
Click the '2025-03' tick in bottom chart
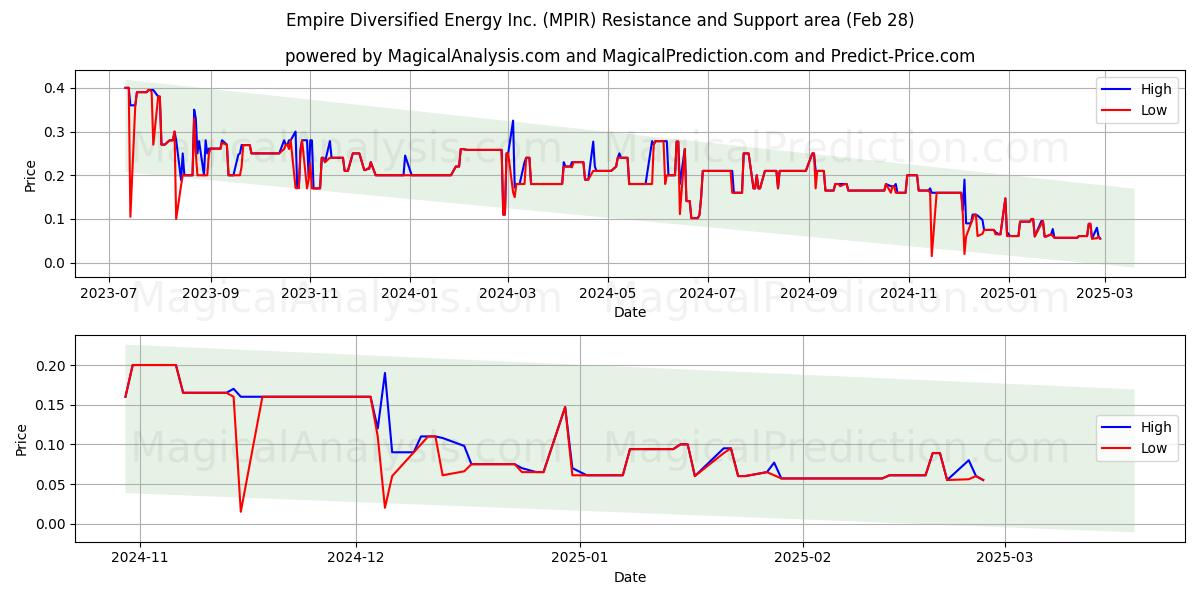click(x=1005, y=560)
